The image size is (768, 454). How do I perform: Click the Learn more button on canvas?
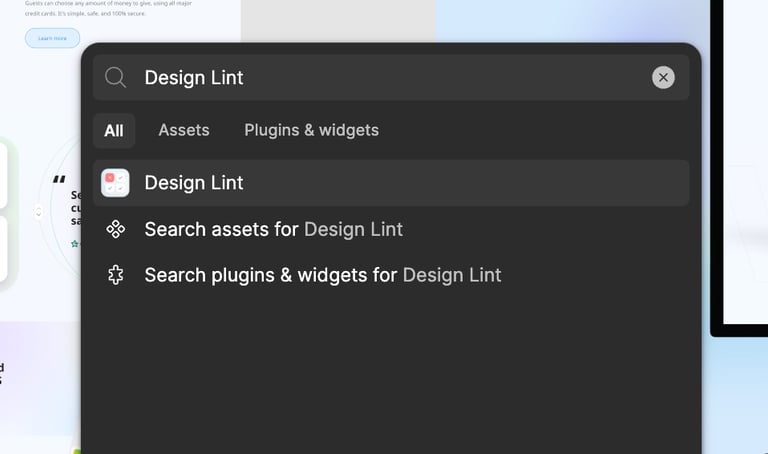[x=52, y=38]
